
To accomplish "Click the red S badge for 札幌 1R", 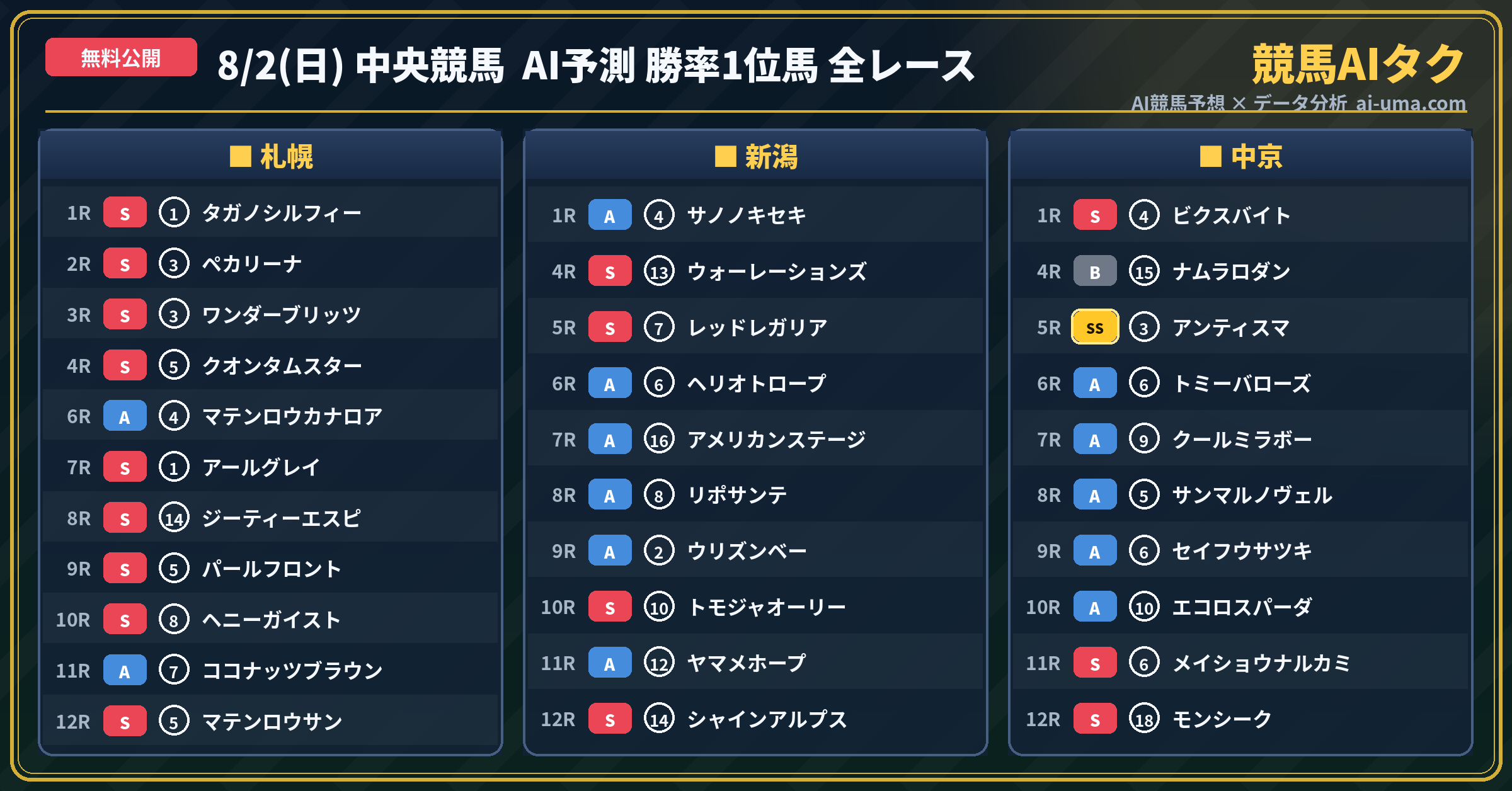I will point(125,213).
